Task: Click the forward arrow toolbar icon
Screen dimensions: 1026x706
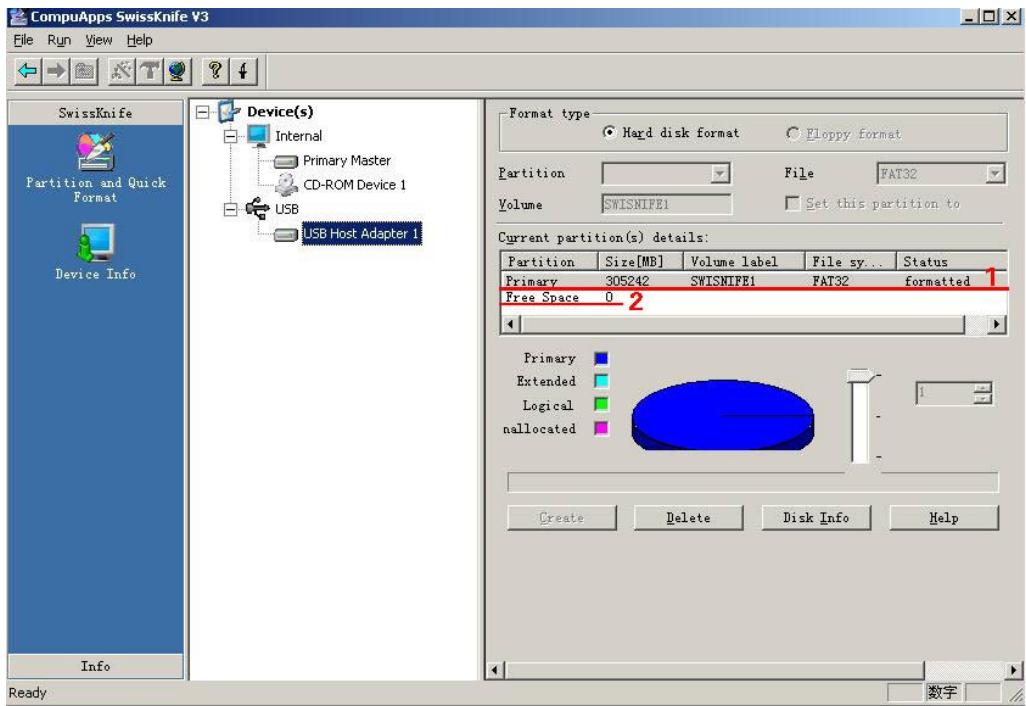Action: pos(56,71)
